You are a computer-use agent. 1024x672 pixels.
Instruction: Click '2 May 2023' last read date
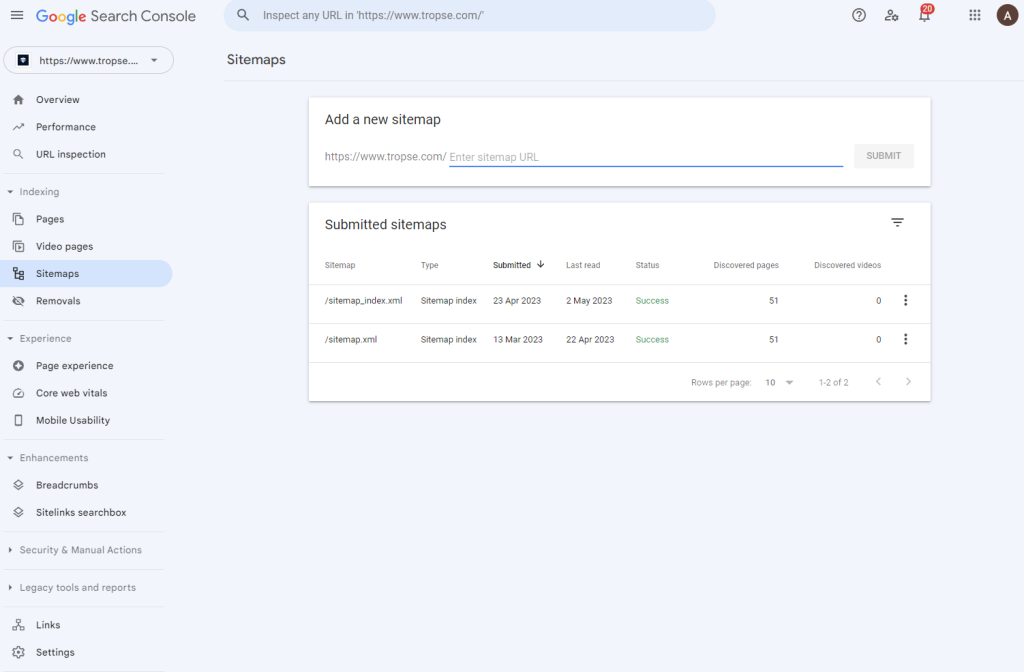(589, 301)
